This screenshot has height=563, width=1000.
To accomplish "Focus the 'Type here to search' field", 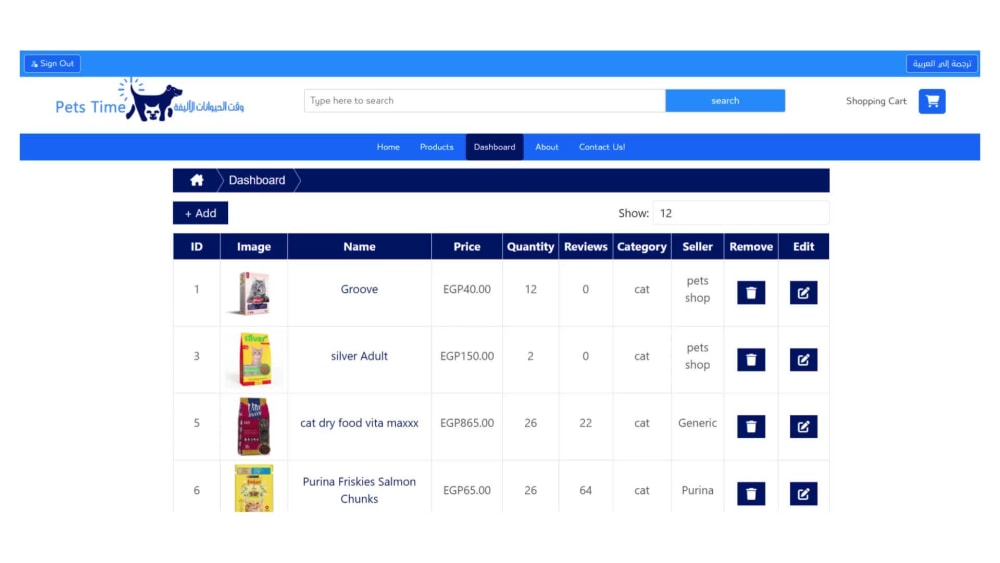I will pyautogui.click(x=485, y=101).
